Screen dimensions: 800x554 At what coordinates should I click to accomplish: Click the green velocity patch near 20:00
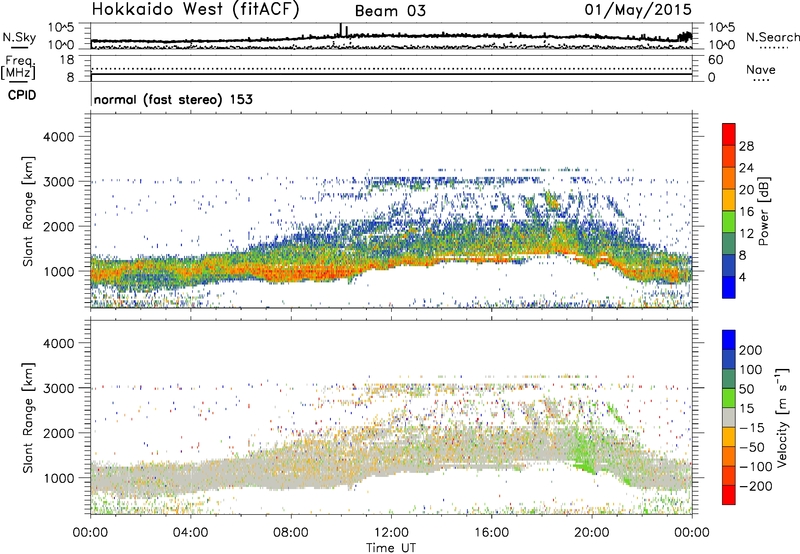click(582, 451)
